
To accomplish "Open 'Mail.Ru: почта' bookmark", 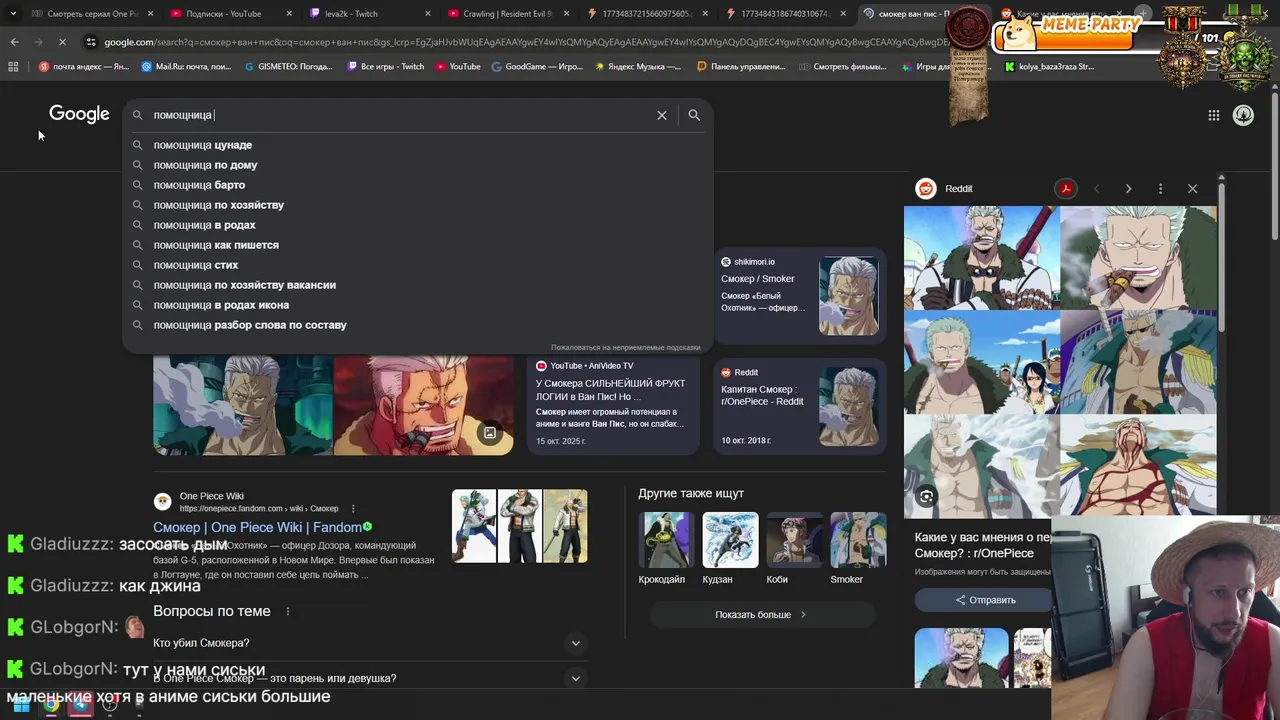I will [187, 67].
